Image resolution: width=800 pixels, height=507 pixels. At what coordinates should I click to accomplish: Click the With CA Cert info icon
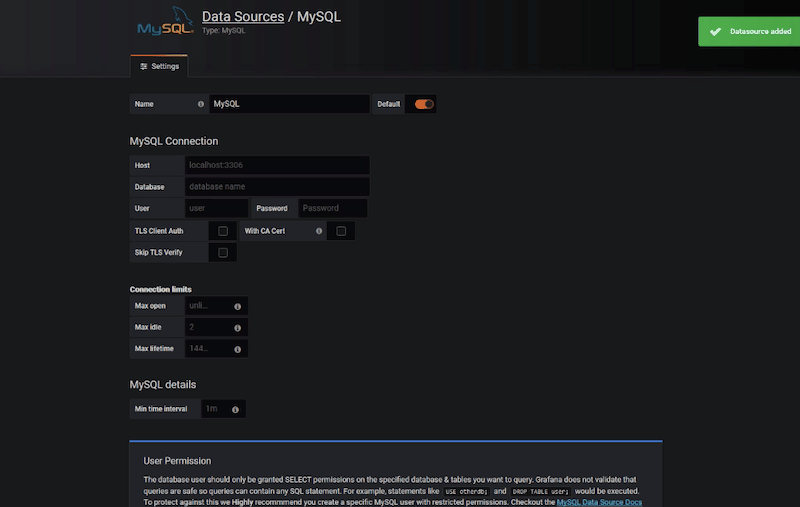pyautogui.click(x=319, y=231)
